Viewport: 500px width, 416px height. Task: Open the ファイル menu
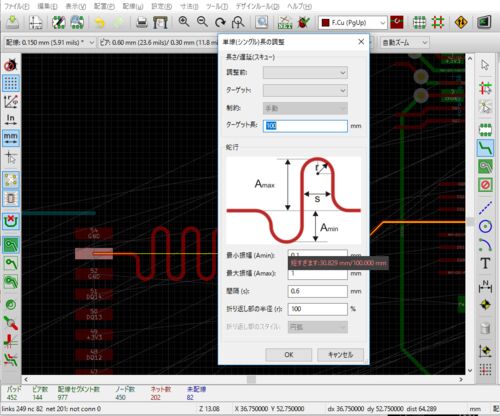click(16, 6)
